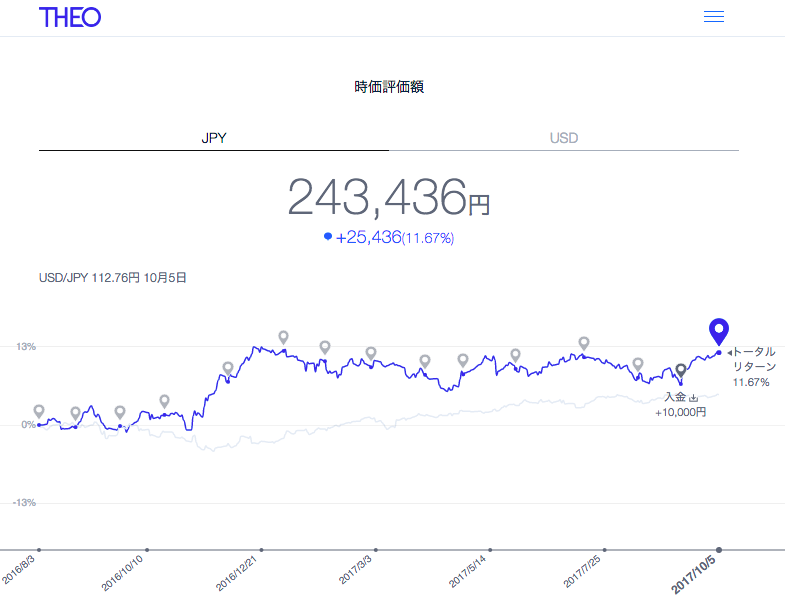Select the 2017/7/25 timeline dot
The image size is (785, 602).
(x=605, y=550)
